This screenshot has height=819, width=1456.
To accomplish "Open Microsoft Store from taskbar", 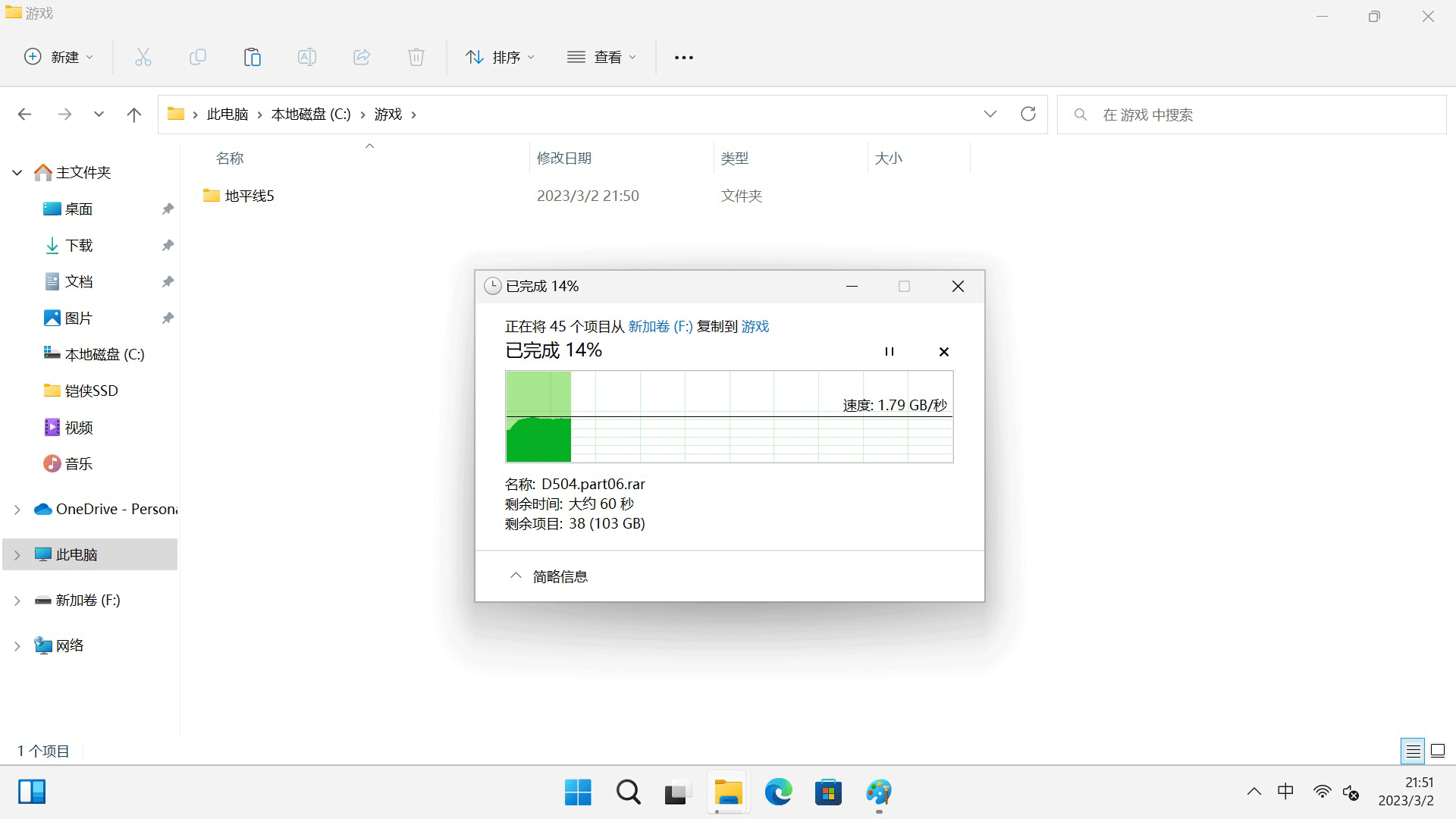I will (x=828, y=792).
